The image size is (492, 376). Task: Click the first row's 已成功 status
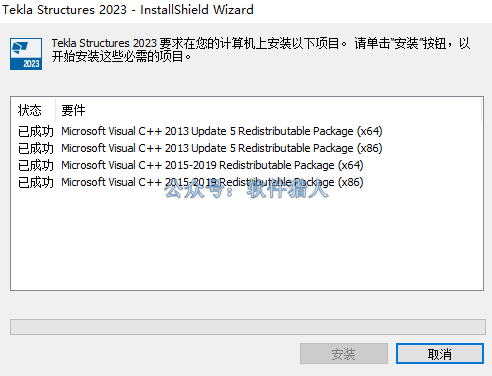tap(36, 131)
